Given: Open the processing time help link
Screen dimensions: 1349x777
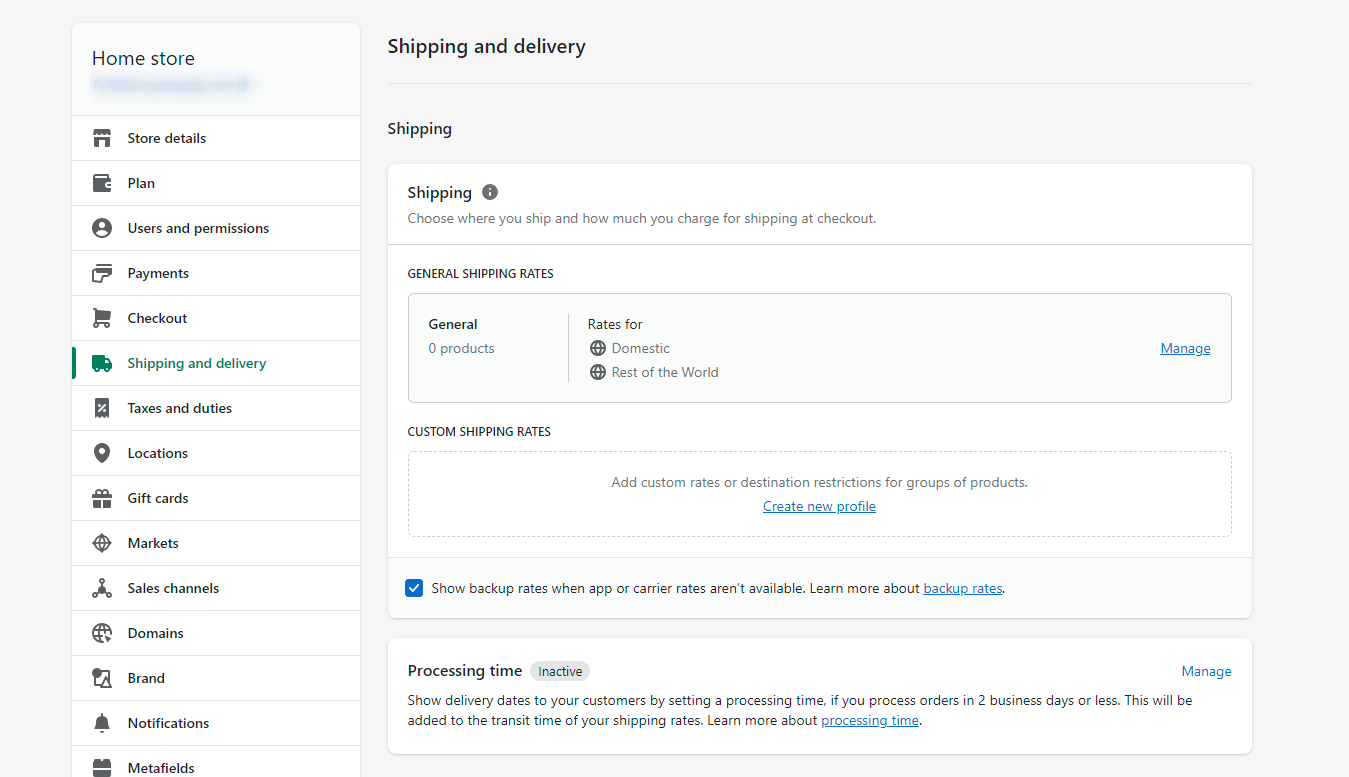Looking at the screenshot, I should pos(869,720).
